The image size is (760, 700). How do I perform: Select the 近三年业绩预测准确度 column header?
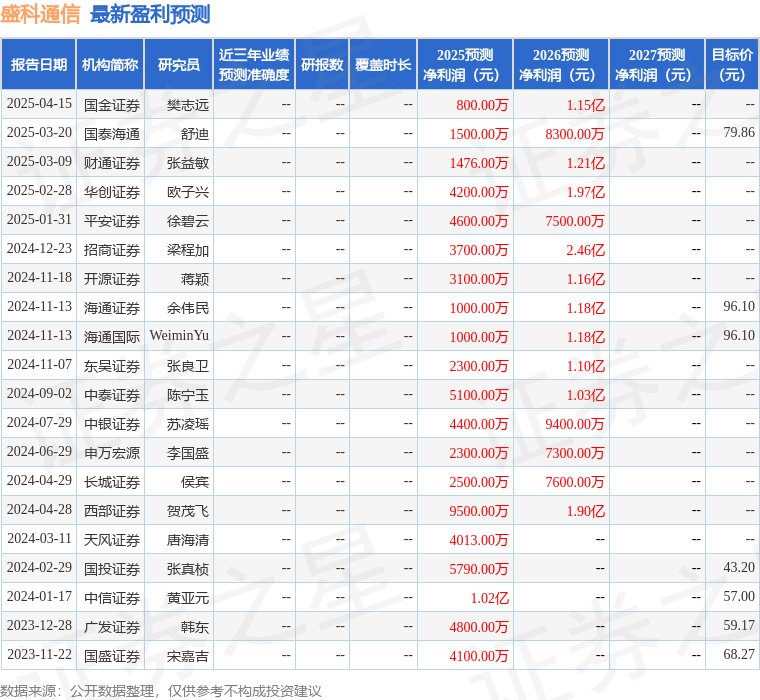254,65
